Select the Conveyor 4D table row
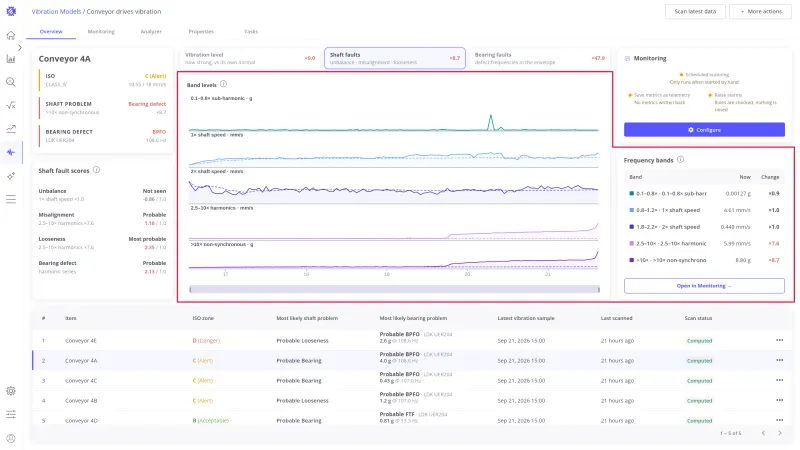This screenshot has width=800, height=450. 412,420
